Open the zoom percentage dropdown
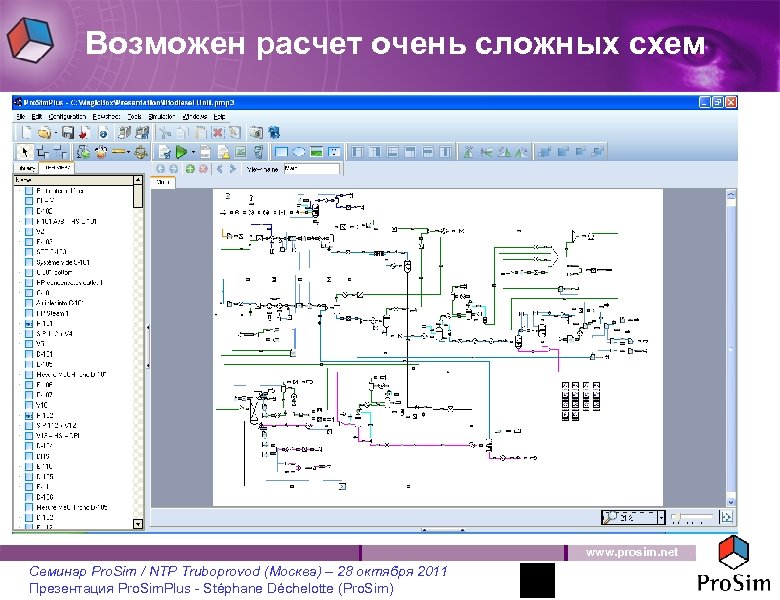780x600 pixels. coord(661,518)
